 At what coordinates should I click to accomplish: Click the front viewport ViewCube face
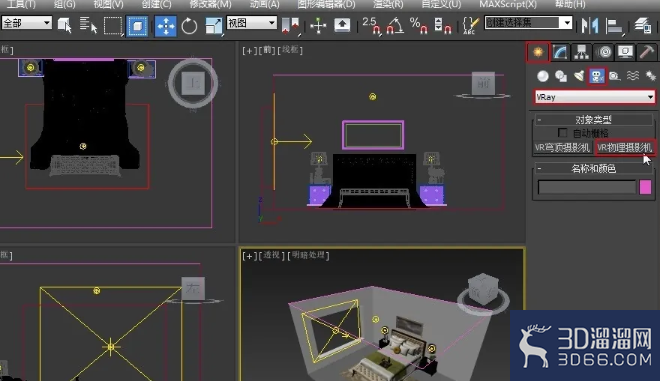tap(483, 84)
